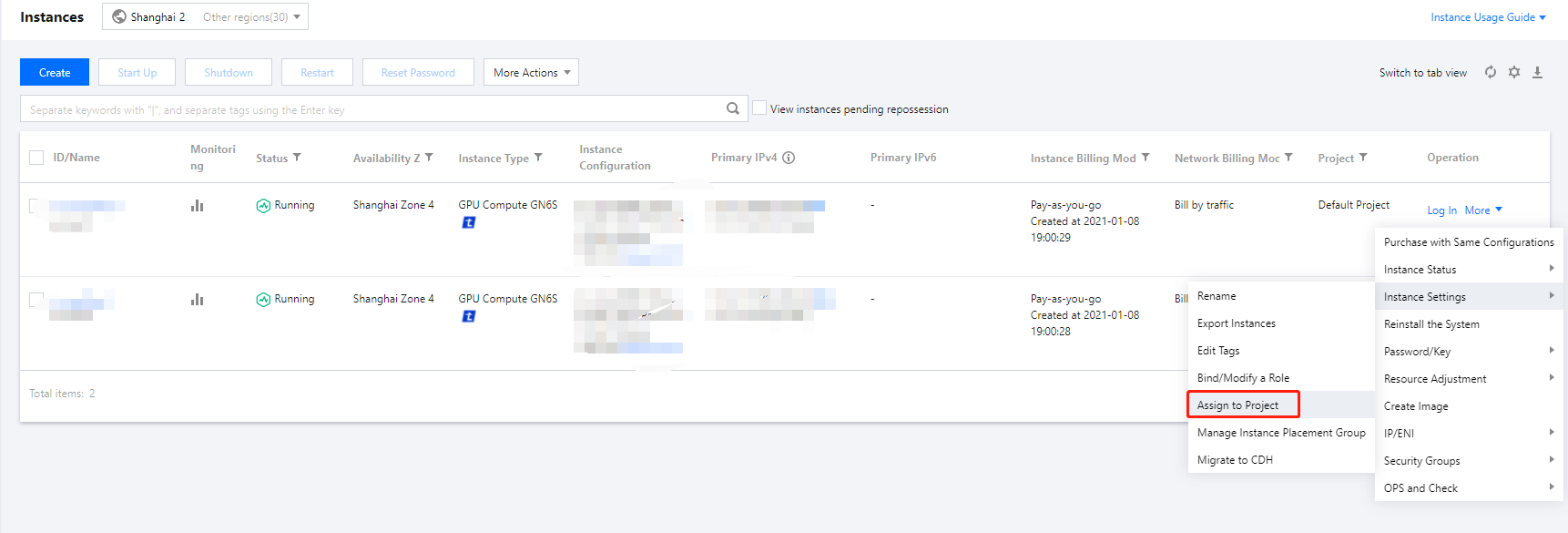Click the Status column filter icon
The image size is (1568, 533).
[297, 158]
